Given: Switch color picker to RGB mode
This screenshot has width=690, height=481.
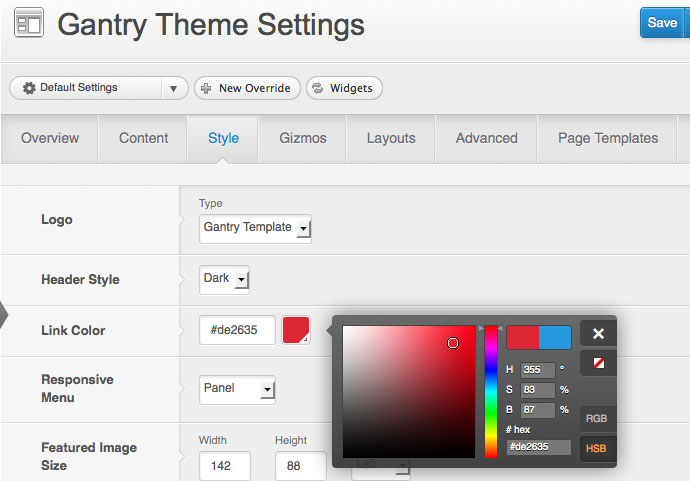Looking at the screenshot, I should [598, 420].
